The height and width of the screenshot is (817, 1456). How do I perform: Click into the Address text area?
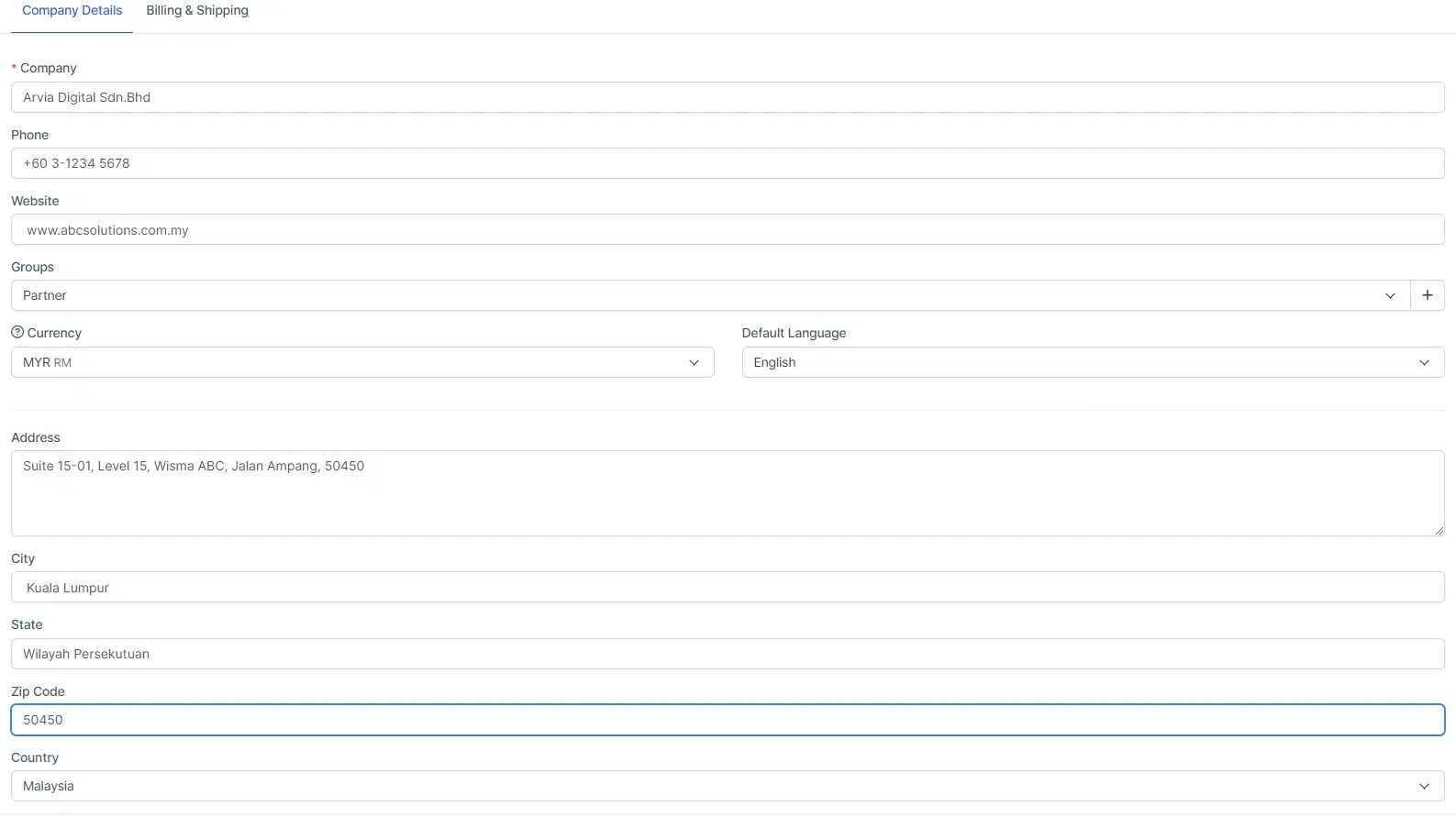(x=728, y=493)
